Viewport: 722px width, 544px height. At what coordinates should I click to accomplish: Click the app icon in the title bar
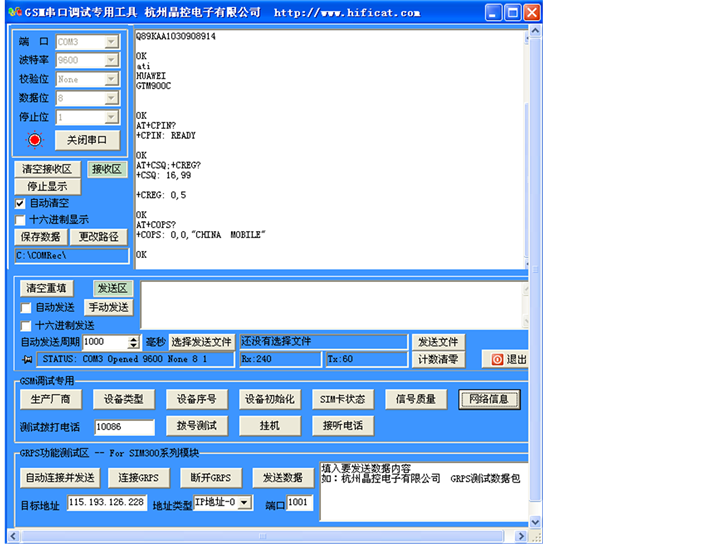[x=13, y=13]
